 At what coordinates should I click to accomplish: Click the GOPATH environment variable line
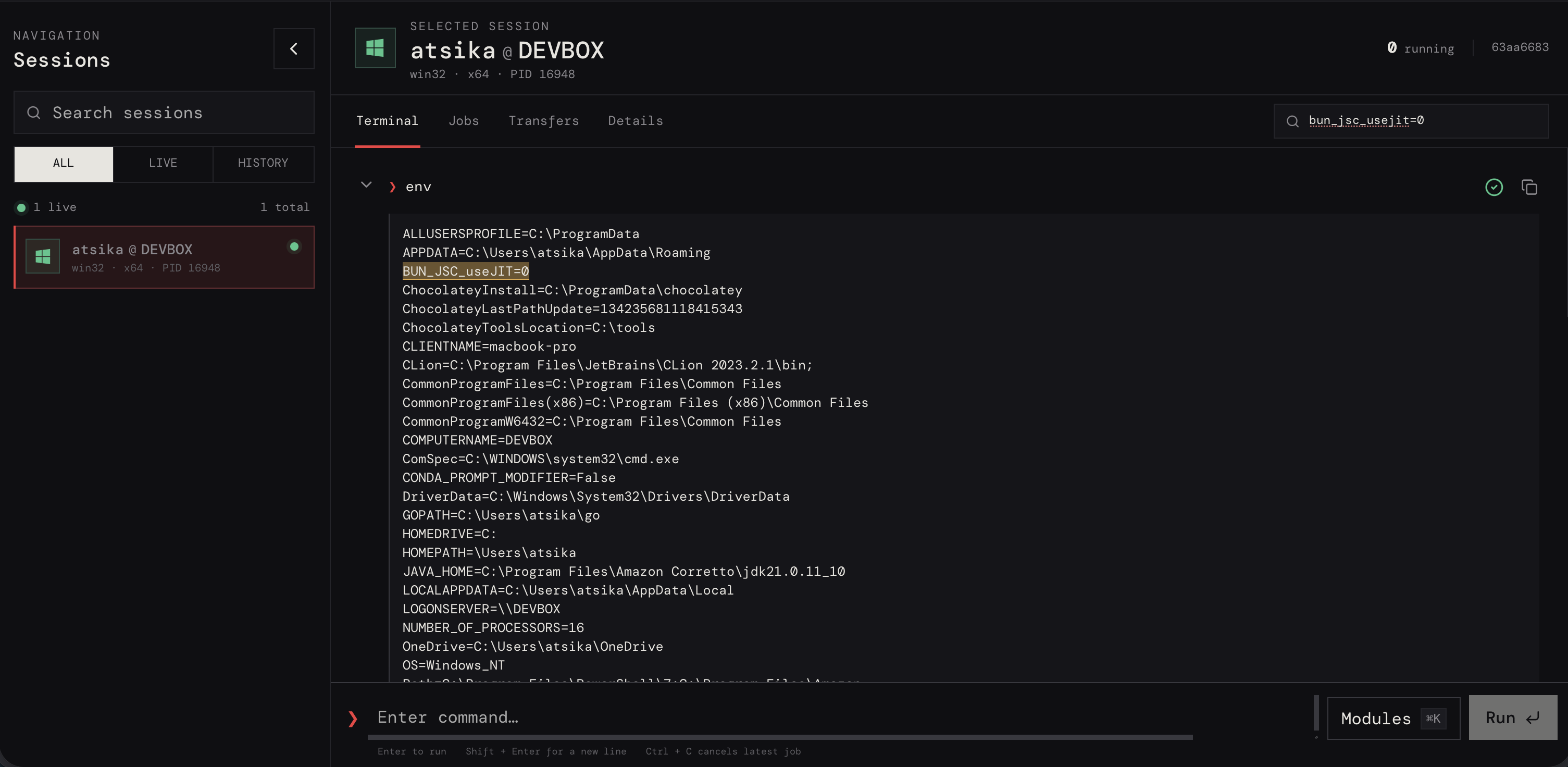pos(501,516)
